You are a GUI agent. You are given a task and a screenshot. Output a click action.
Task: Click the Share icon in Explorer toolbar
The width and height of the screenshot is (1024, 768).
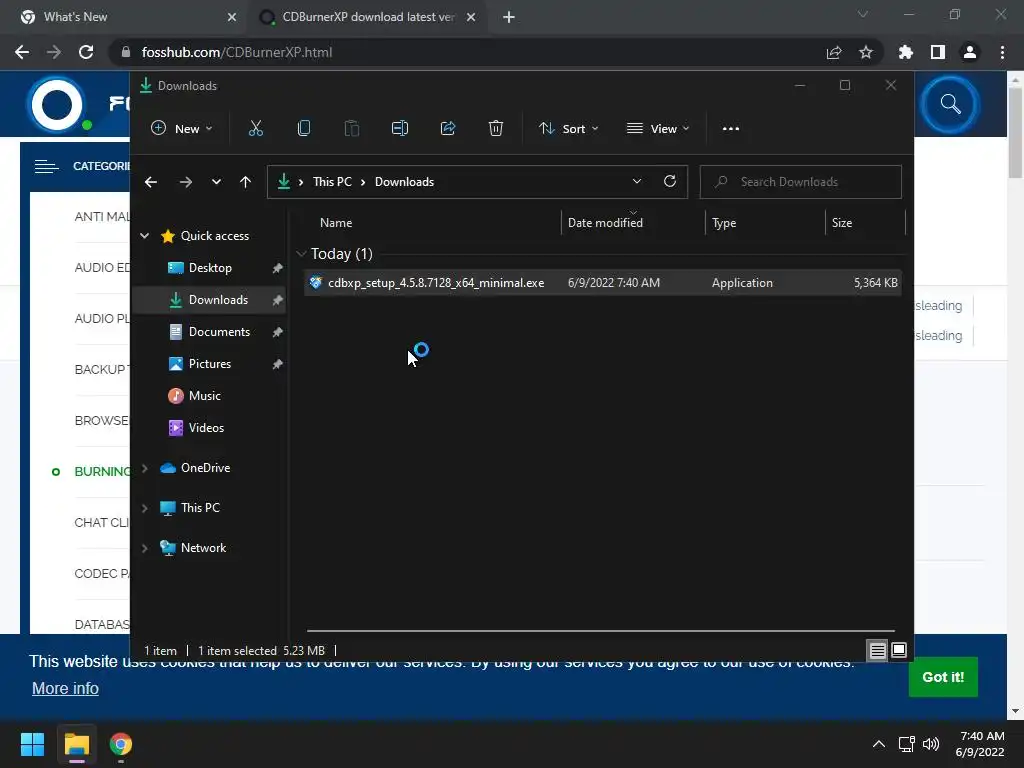(x=448, y=129)
